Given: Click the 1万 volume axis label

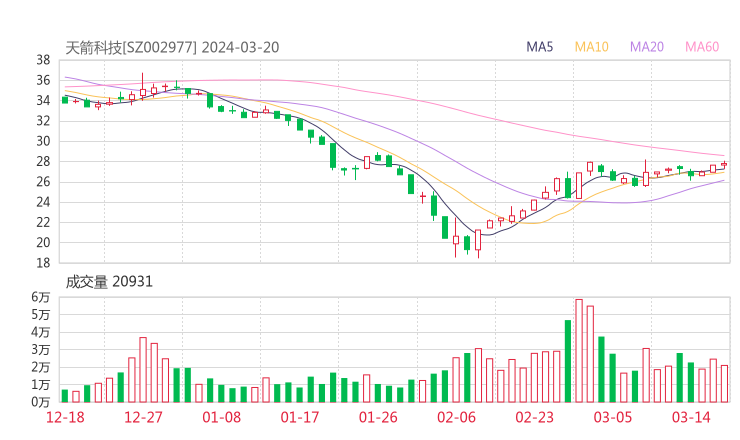Looking at the screenshot, I should (41, 385).
